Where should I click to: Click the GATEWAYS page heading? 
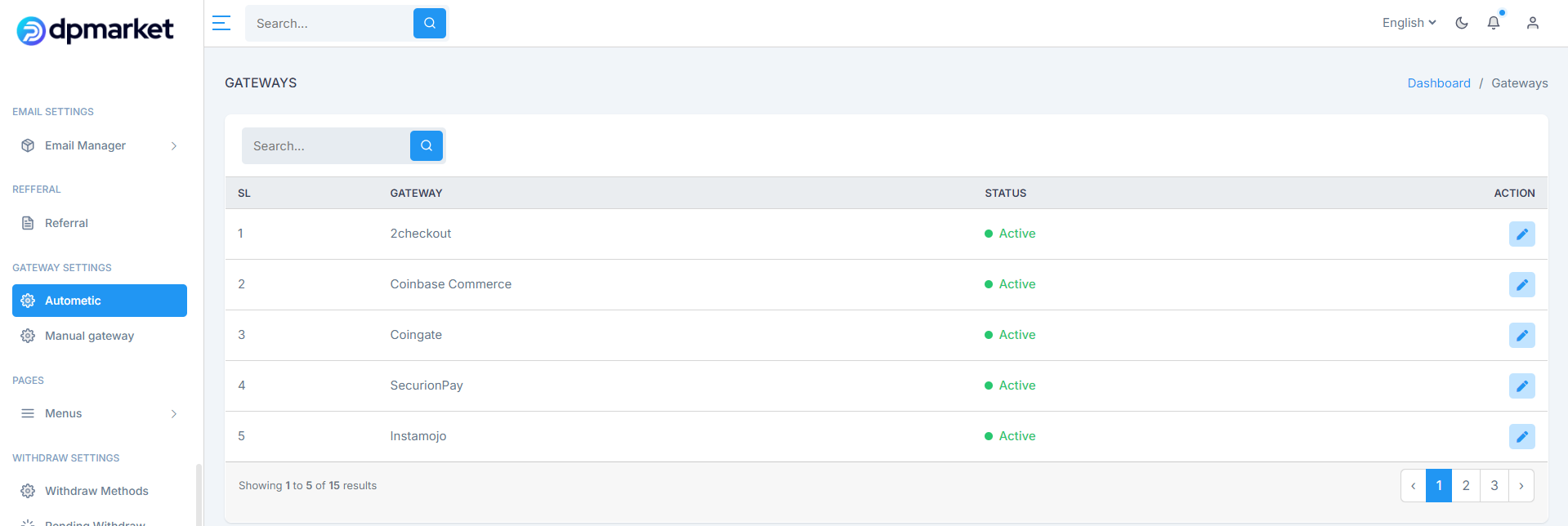(261, 83)
